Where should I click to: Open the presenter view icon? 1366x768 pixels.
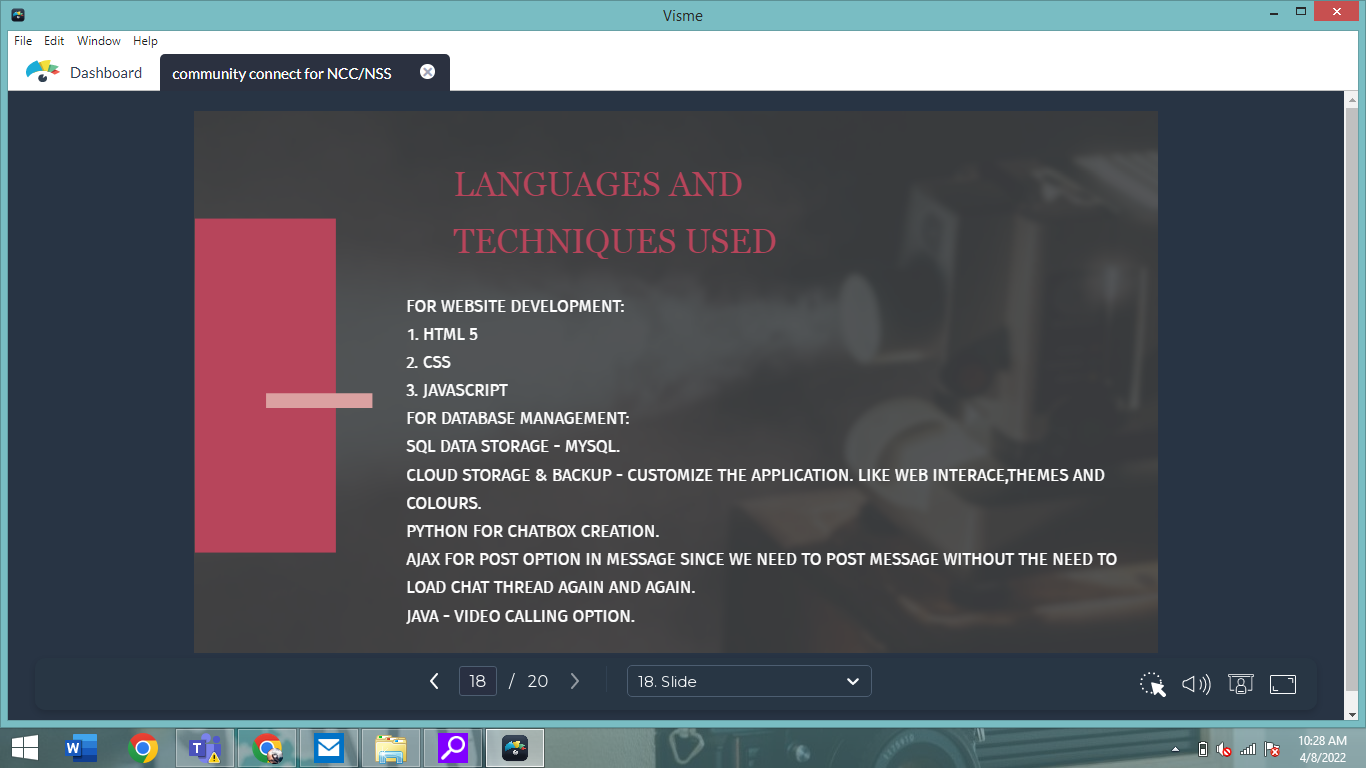[1240, 684]
